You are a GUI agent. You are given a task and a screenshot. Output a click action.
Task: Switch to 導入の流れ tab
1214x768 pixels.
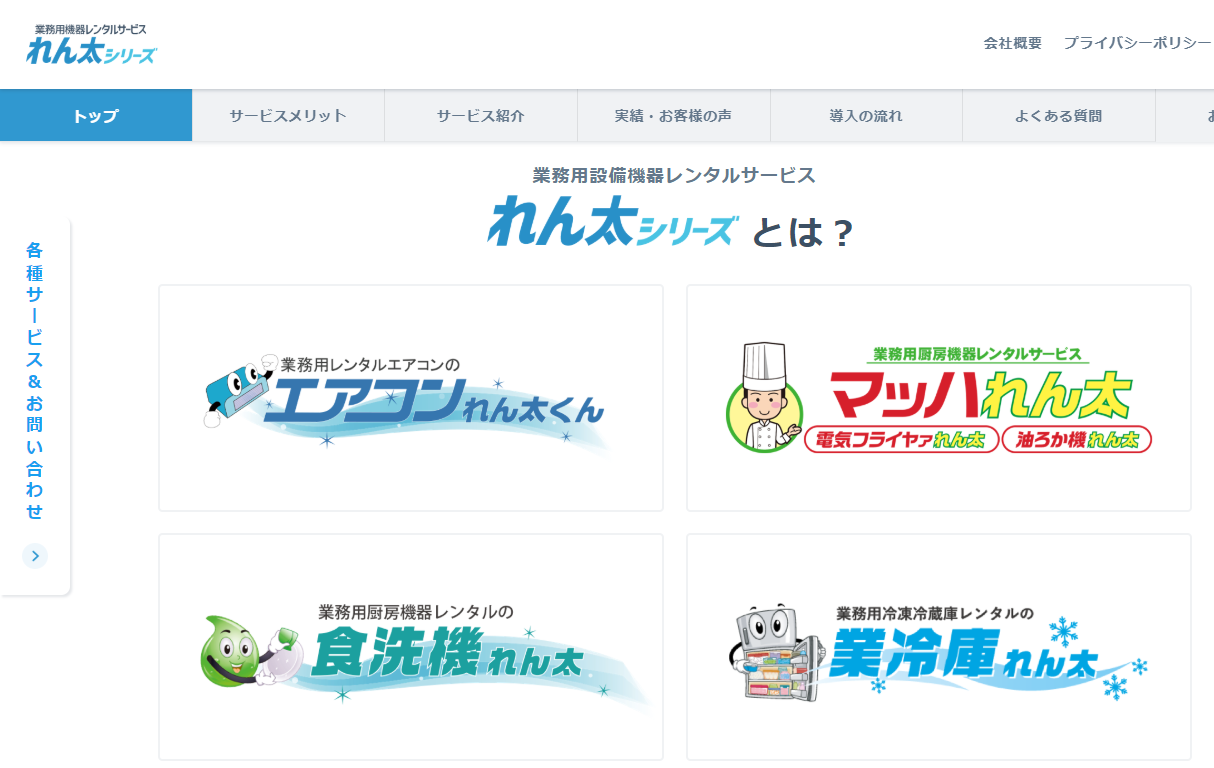tap(866, 115)
